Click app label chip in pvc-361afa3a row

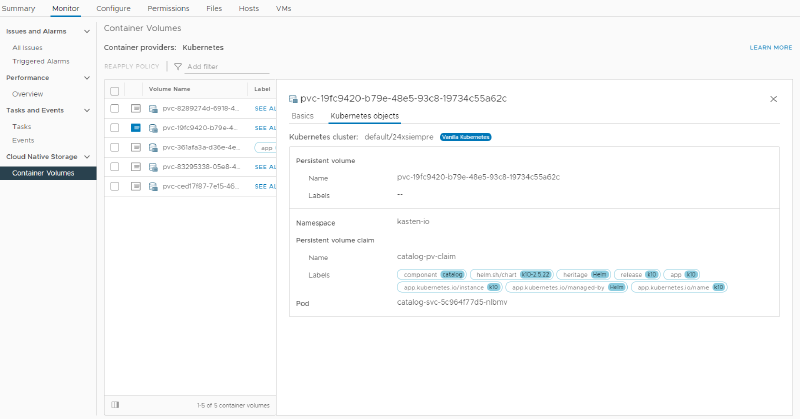pyautogui.click(x=265, y=147)
